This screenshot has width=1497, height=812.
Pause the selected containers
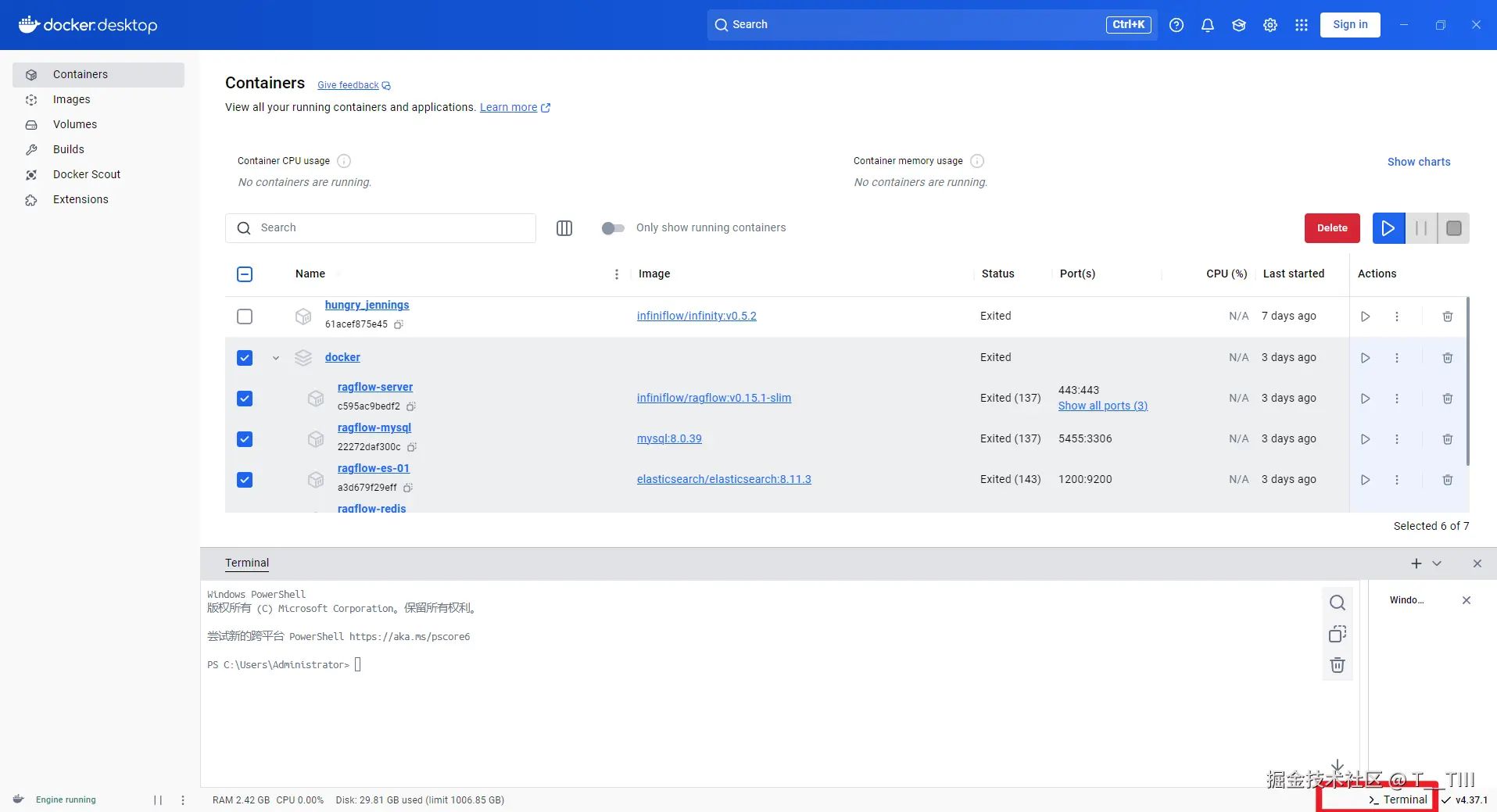[1421, 228]
